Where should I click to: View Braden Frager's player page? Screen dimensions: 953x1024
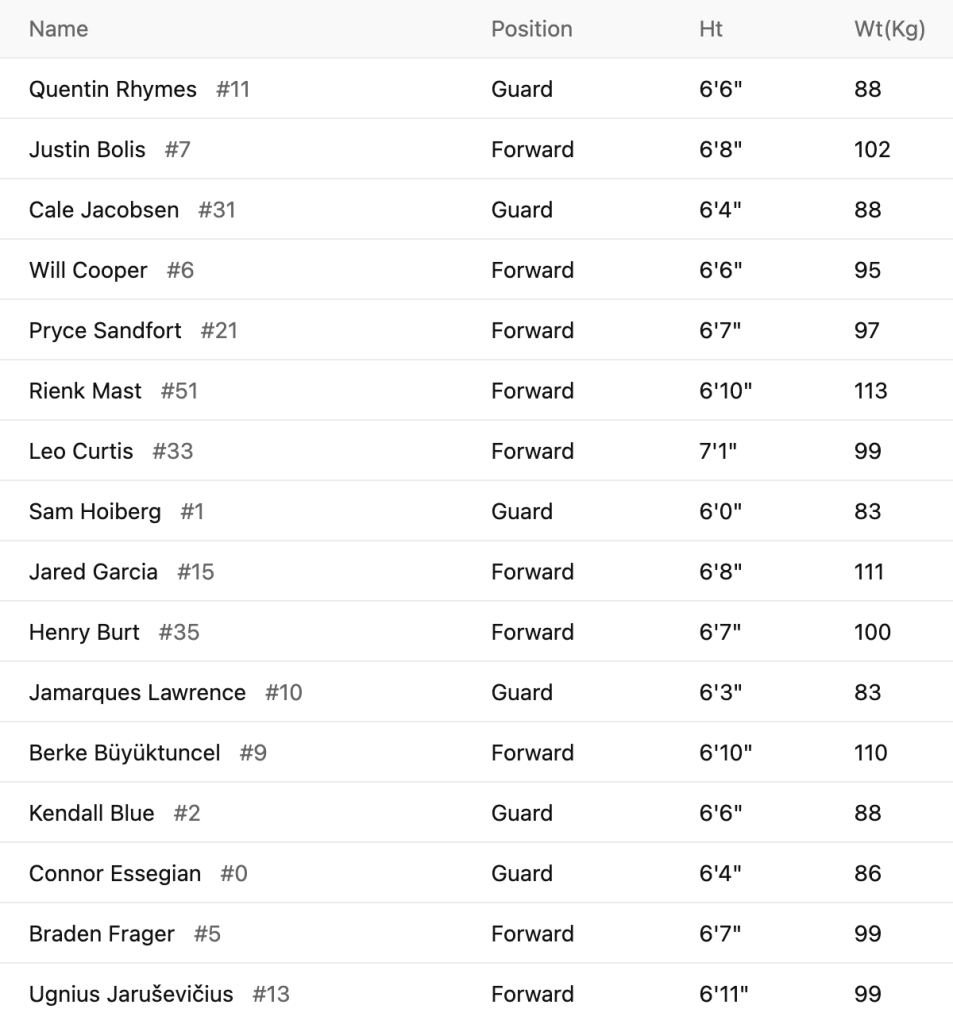tap(102, 934)
